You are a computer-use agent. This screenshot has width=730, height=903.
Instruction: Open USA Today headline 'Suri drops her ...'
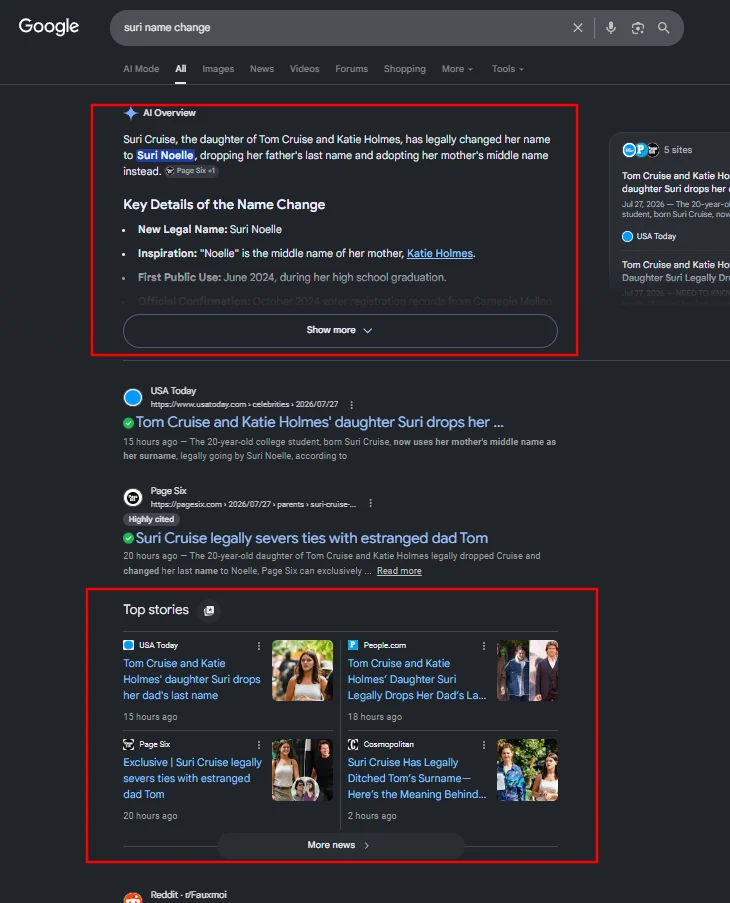click(x=320, y=422)
